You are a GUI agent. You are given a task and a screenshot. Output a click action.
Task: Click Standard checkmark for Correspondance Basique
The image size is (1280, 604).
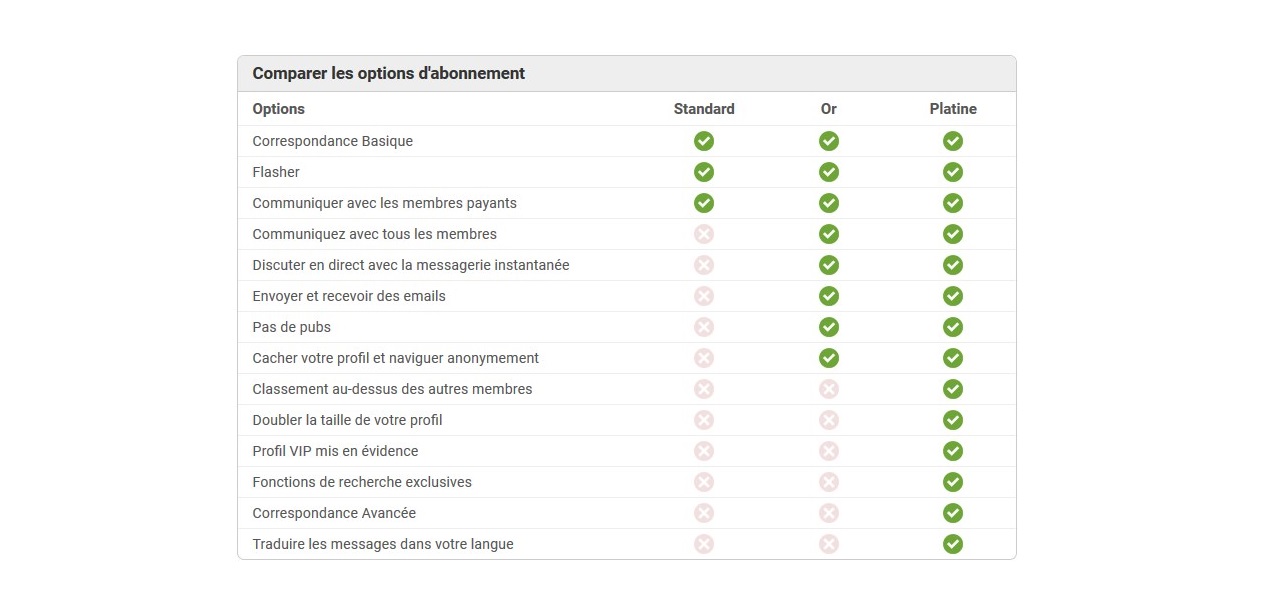[x=704, y=141]
